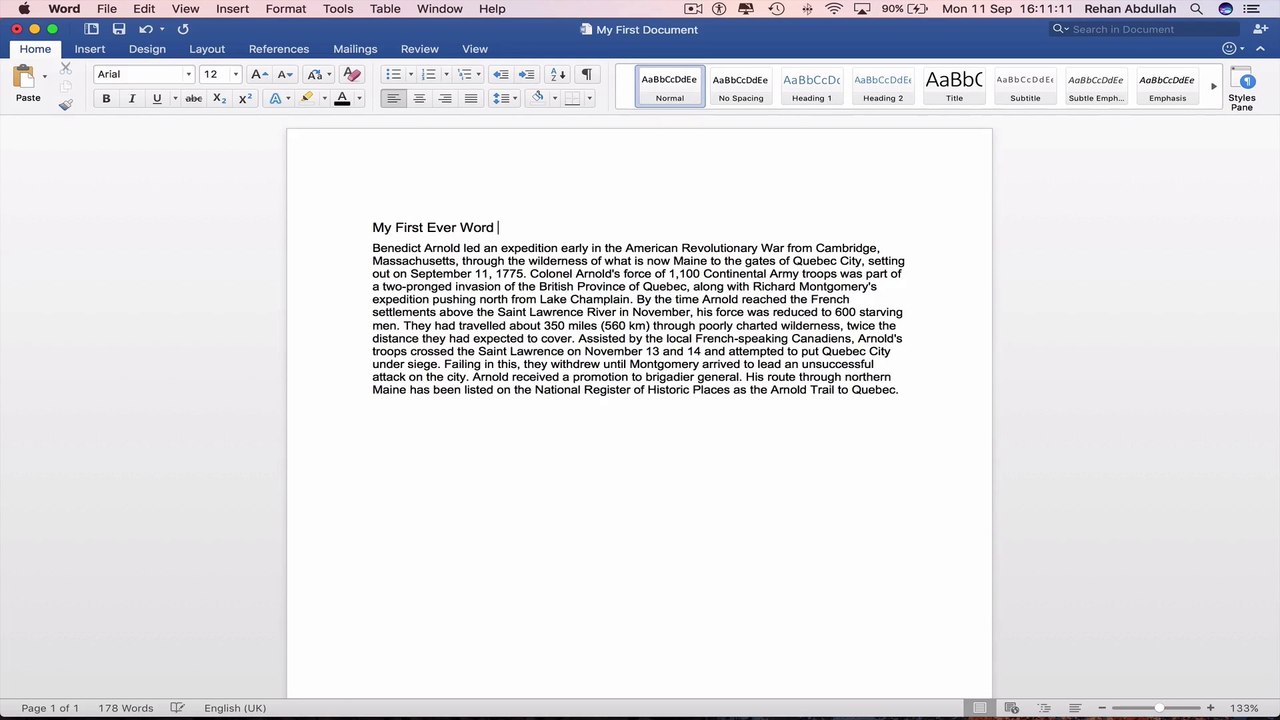
Task: Click the Save icon in title bar
Action: [119, 29]
